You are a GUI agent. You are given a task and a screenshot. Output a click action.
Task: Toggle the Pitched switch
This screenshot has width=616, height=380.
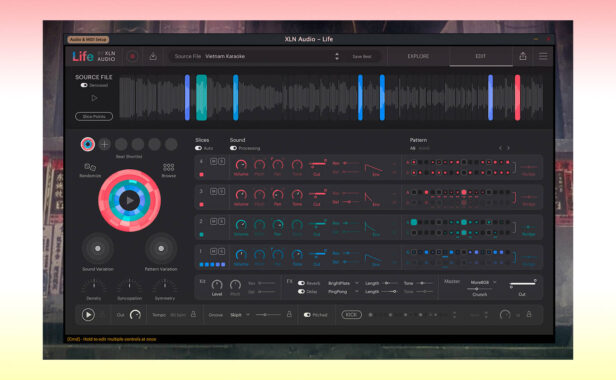pyautogui.click(x=307, y=315)
